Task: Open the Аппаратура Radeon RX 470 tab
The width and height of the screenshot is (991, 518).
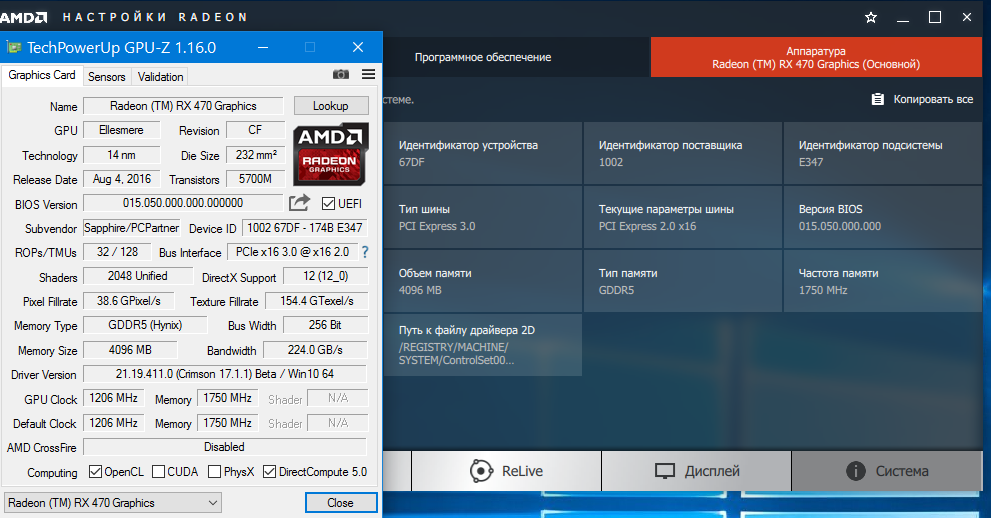Action: pos(816,57)
